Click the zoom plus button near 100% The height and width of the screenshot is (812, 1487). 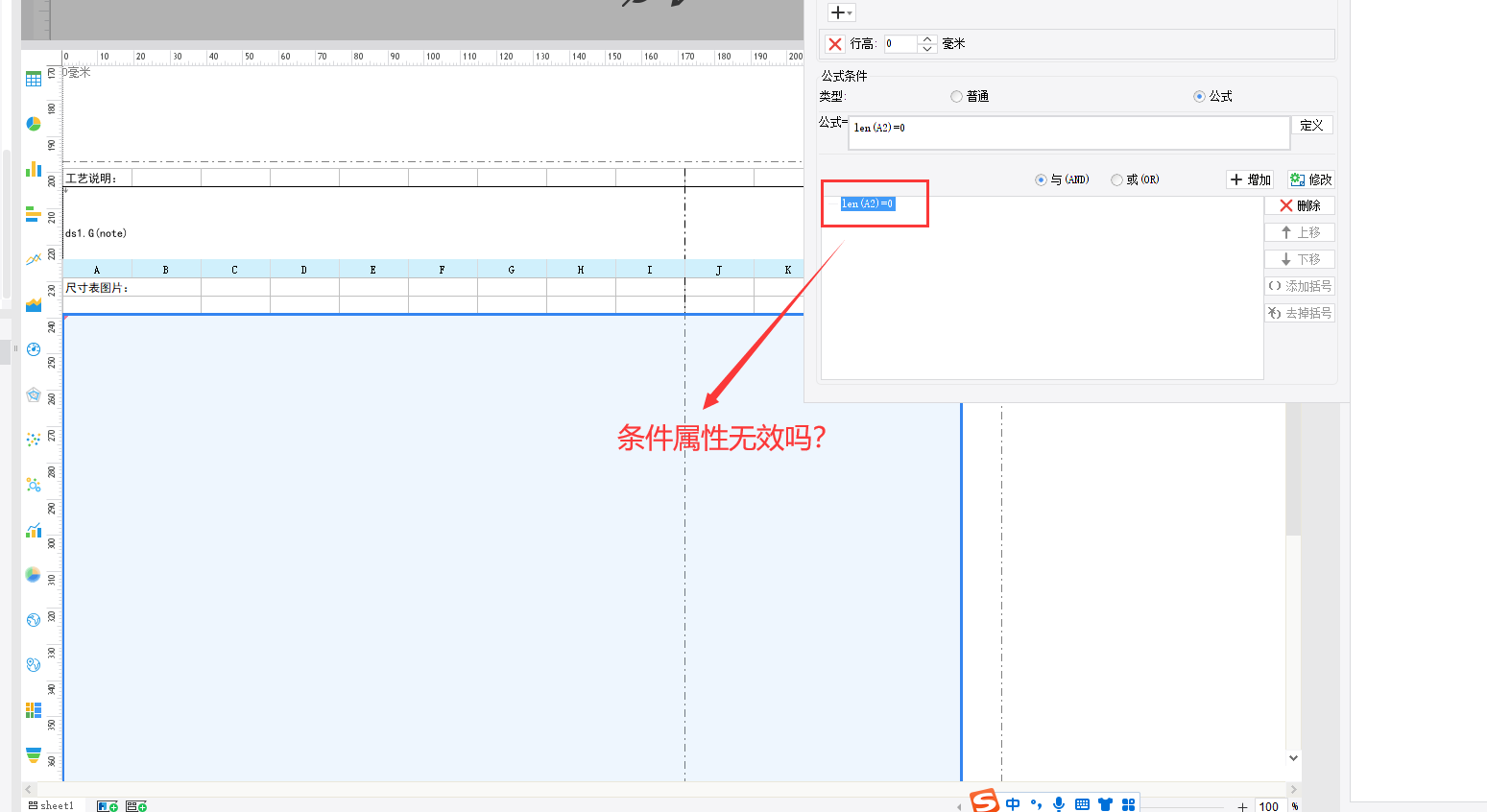click(x=1242, y=806)
